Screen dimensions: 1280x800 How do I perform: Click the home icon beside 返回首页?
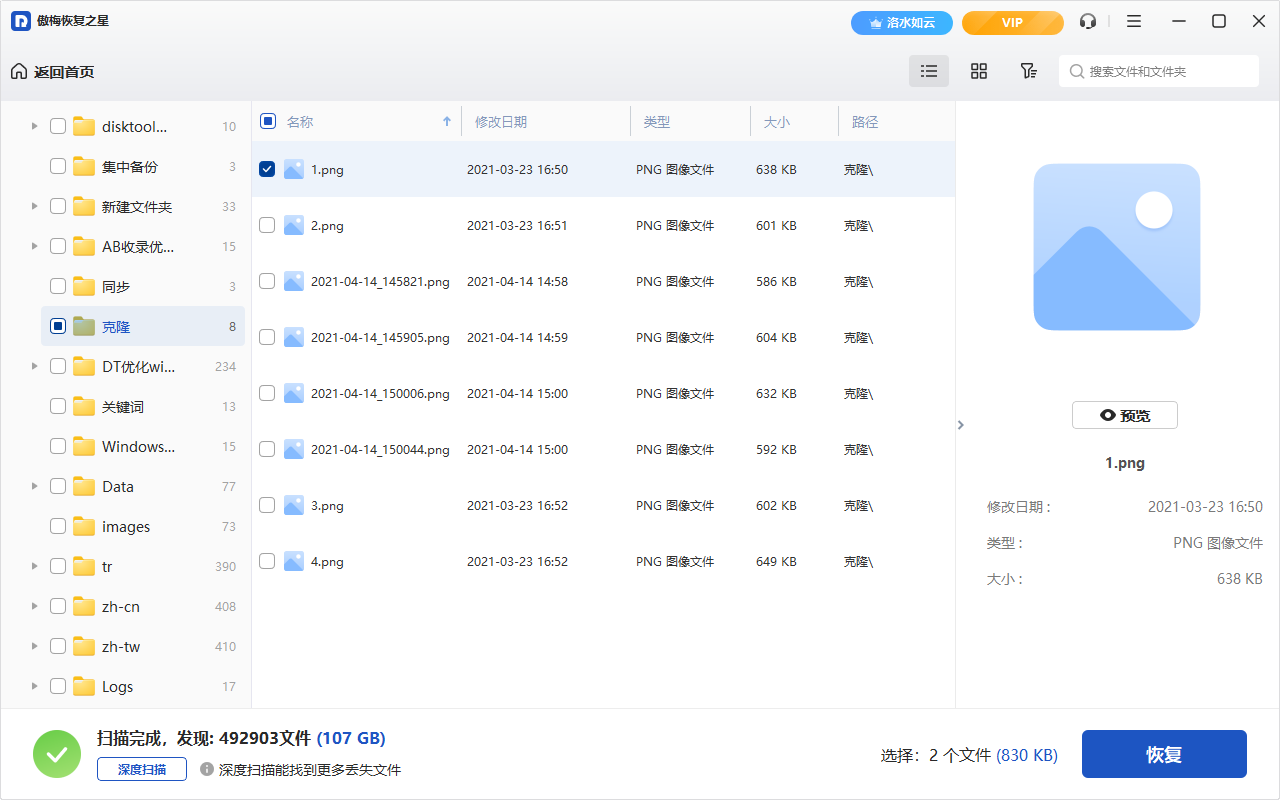(x=19, y=71)
